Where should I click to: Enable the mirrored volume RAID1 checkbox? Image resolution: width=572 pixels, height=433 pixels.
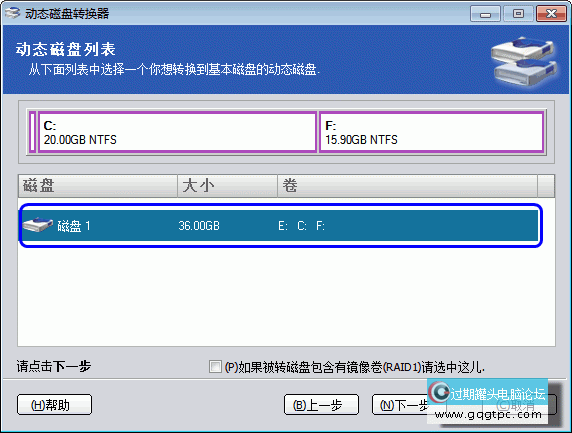coord(215,366)
